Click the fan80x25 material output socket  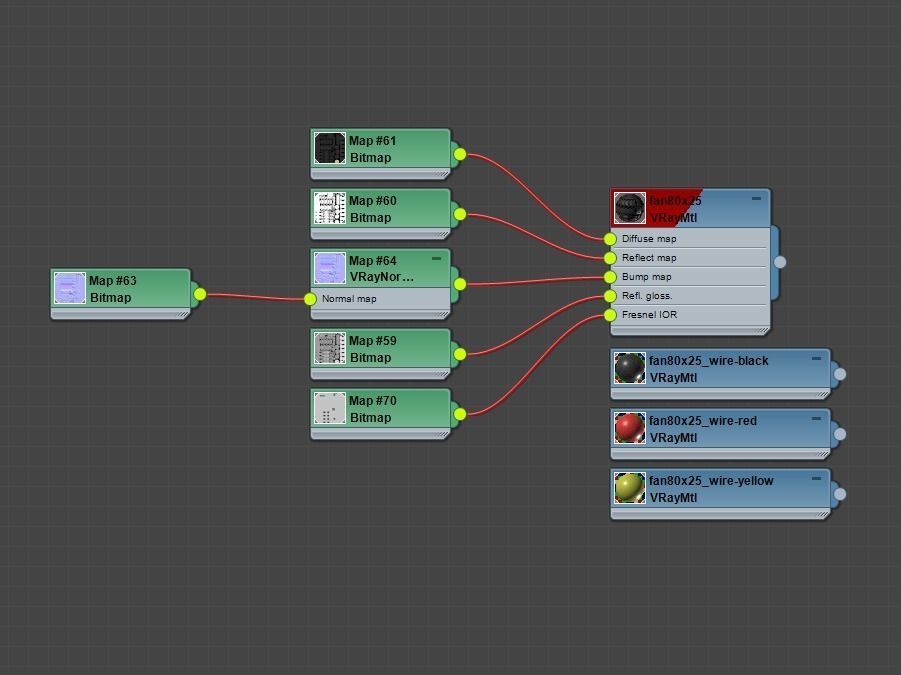pyautogui.click(x=780, y=262)
